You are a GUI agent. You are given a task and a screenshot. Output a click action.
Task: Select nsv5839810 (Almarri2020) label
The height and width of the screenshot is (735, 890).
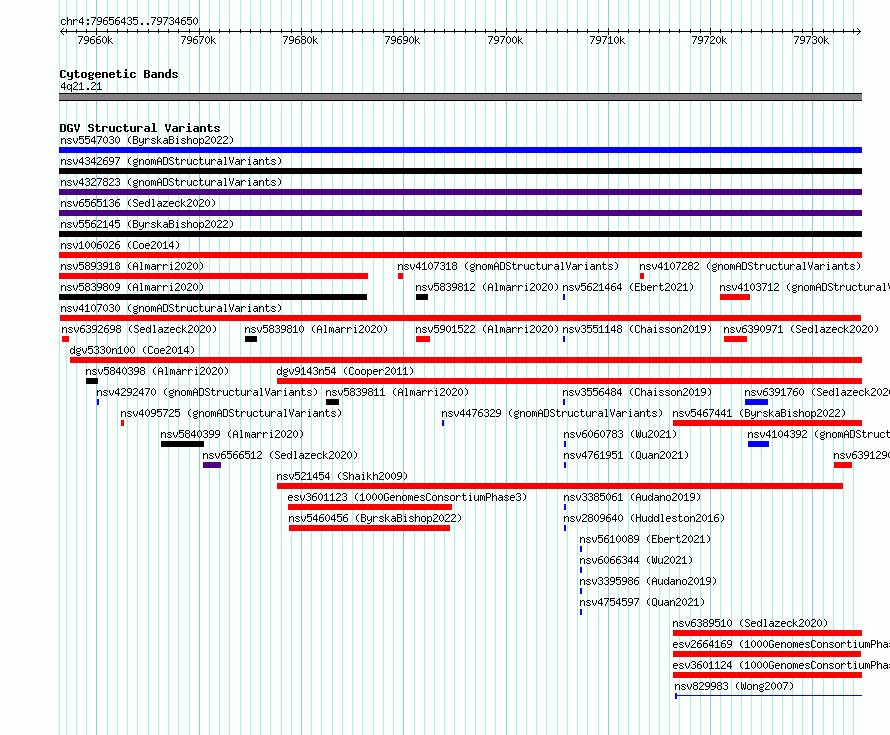coord(316,329)
